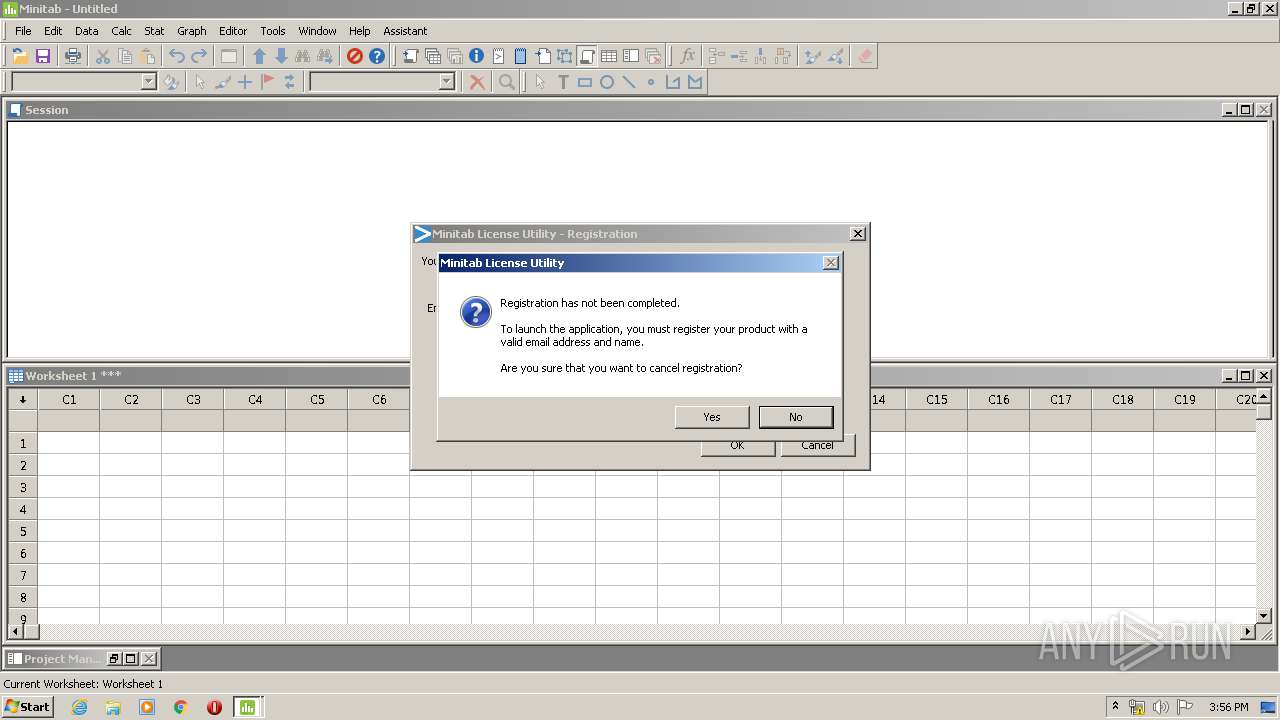Select the Text T graph annotation tool
1280x720 pixels.
coord(563,82)
